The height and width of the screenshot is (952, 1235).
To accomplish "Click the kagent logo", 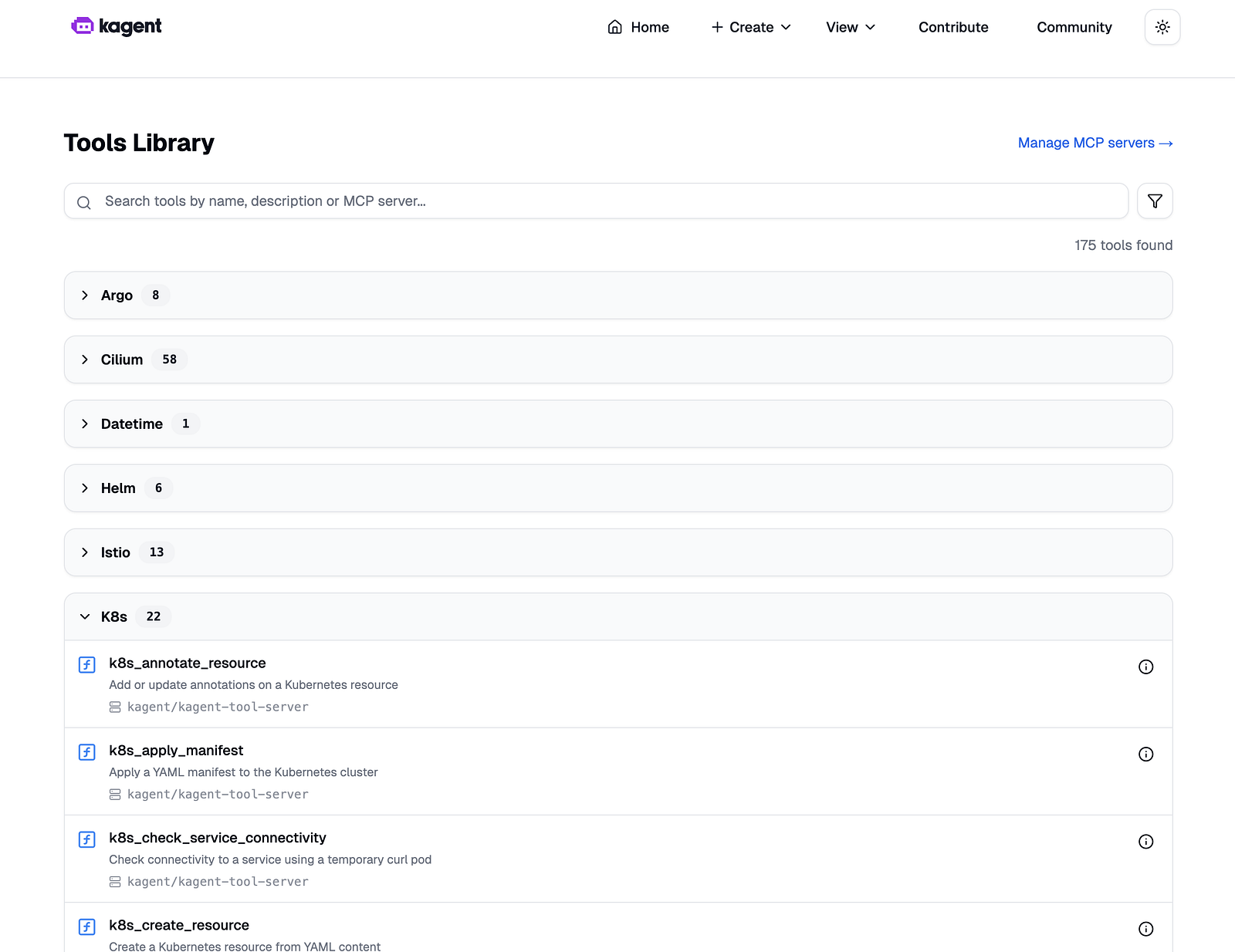I will [117, 26].
